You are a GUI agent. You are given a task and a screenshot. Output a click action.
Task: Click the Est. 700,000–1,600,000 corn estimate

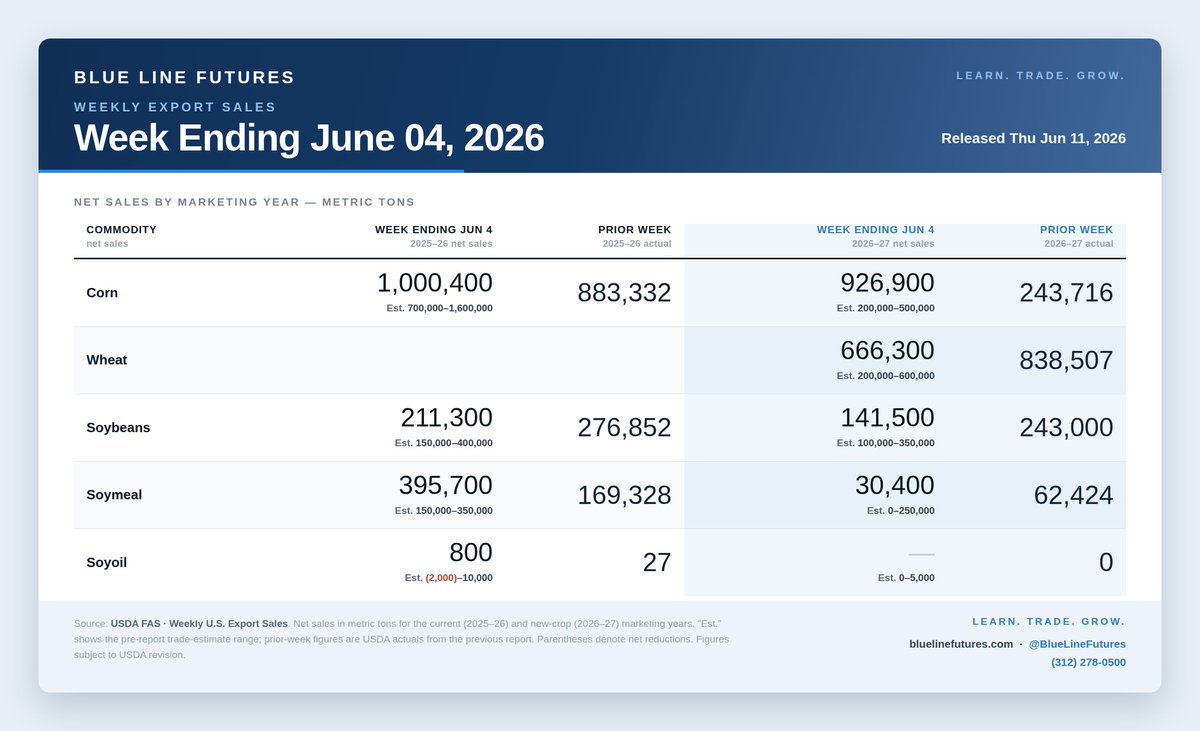point(439,308)
